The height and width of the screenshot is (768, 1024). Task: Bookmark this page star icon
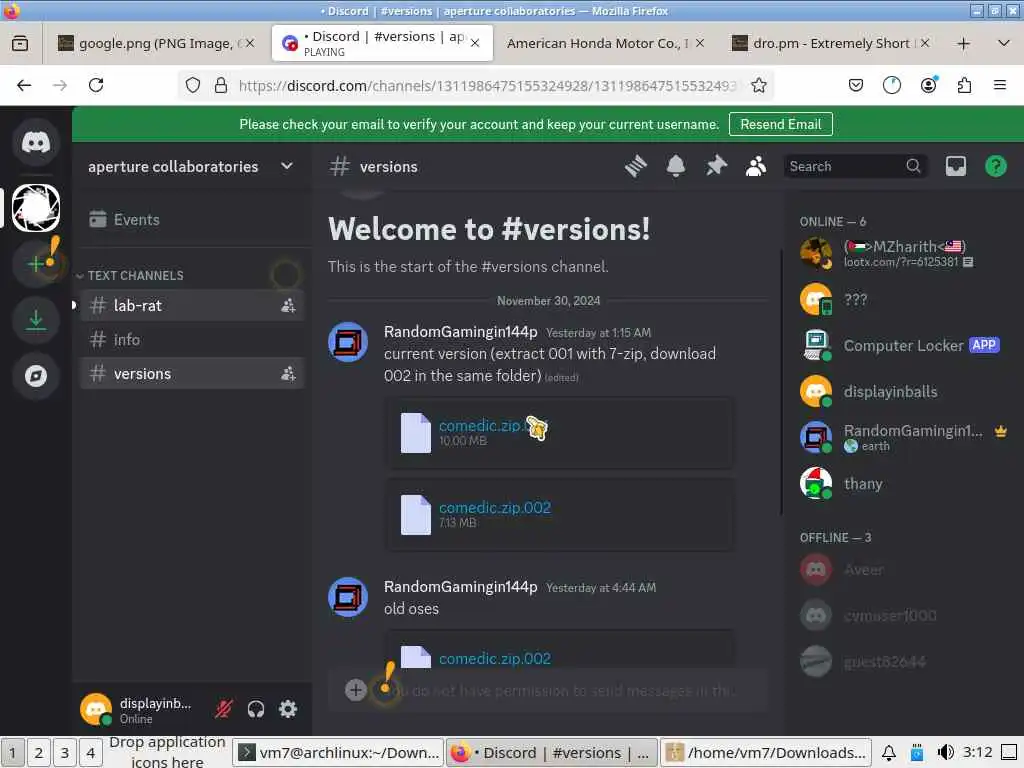pyautogui.click(x=758, y=86)
